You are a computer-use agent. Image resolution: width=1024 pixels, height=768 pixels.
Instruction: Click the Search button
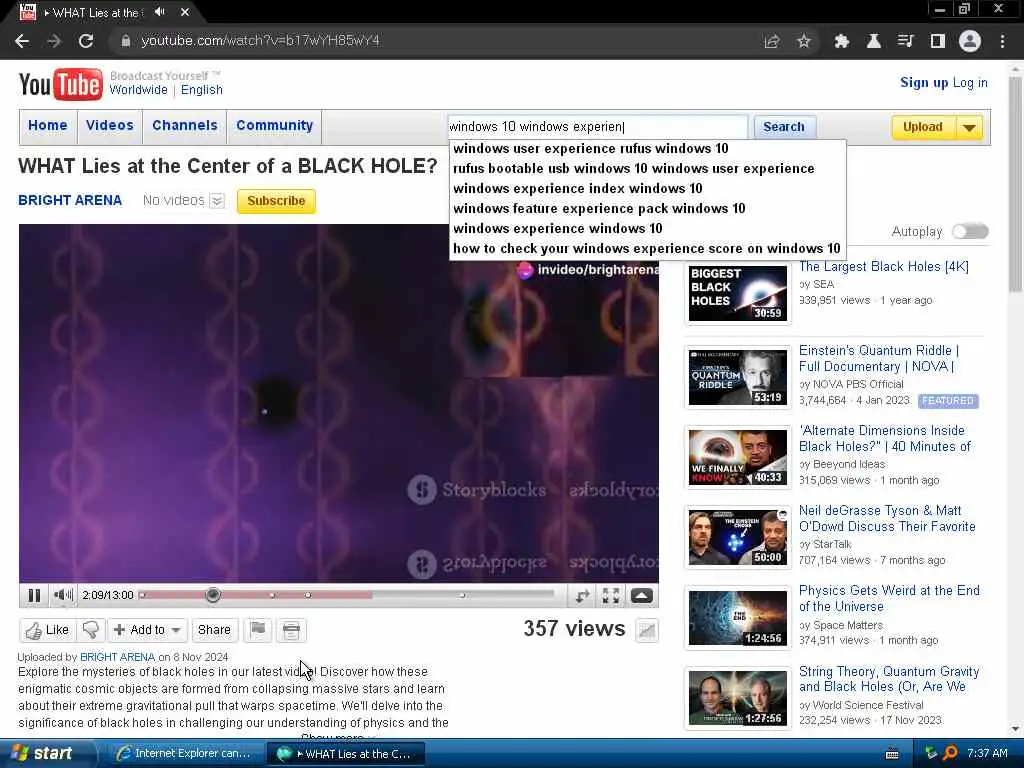784,127
